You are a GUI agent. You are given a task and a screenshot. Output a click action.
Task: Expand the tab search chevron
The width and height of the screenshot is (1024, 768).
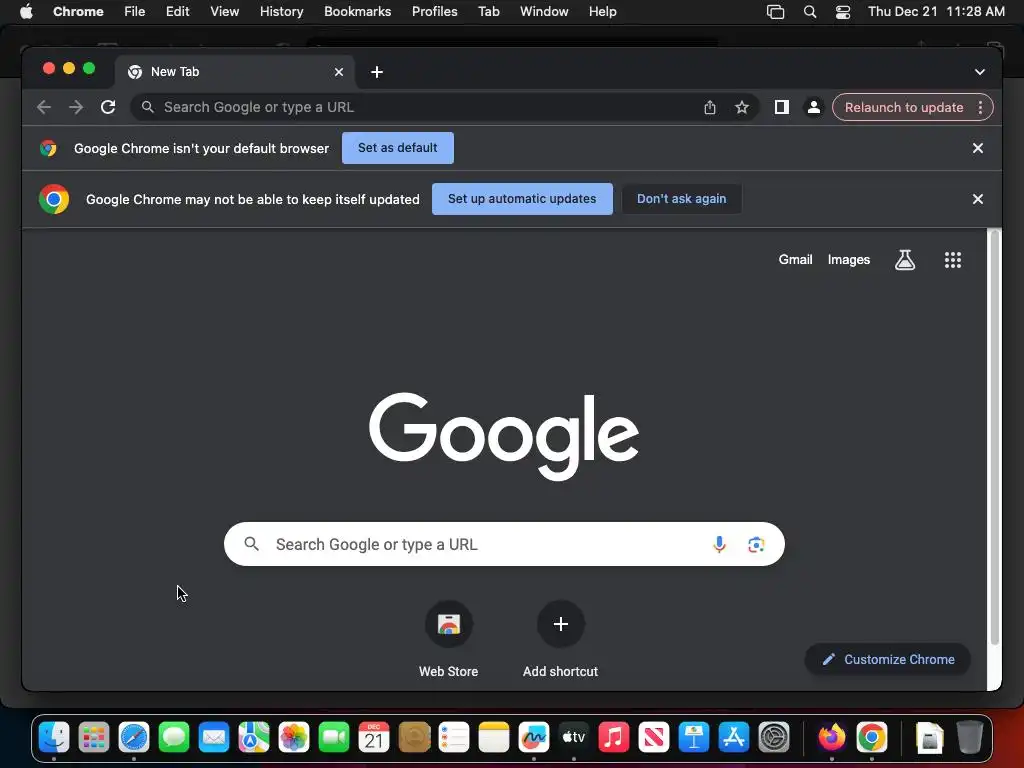click(980, 72)
